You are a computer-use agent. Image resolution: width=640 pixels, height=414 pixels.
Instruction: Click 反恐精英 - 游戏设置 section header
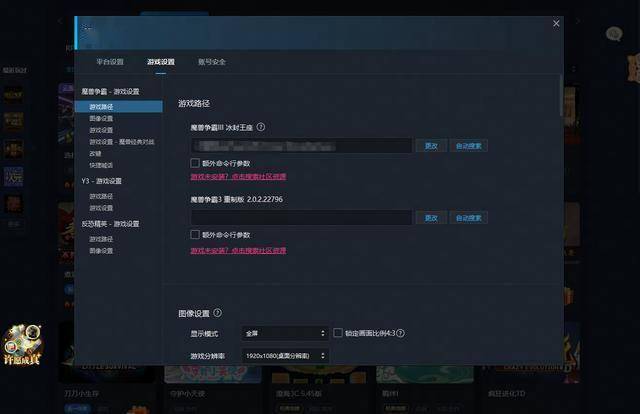(110, 224)
